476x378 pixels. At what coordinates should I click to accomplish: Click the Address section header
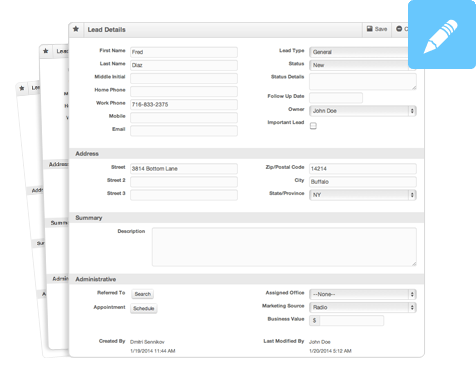(x=247, y=154)
